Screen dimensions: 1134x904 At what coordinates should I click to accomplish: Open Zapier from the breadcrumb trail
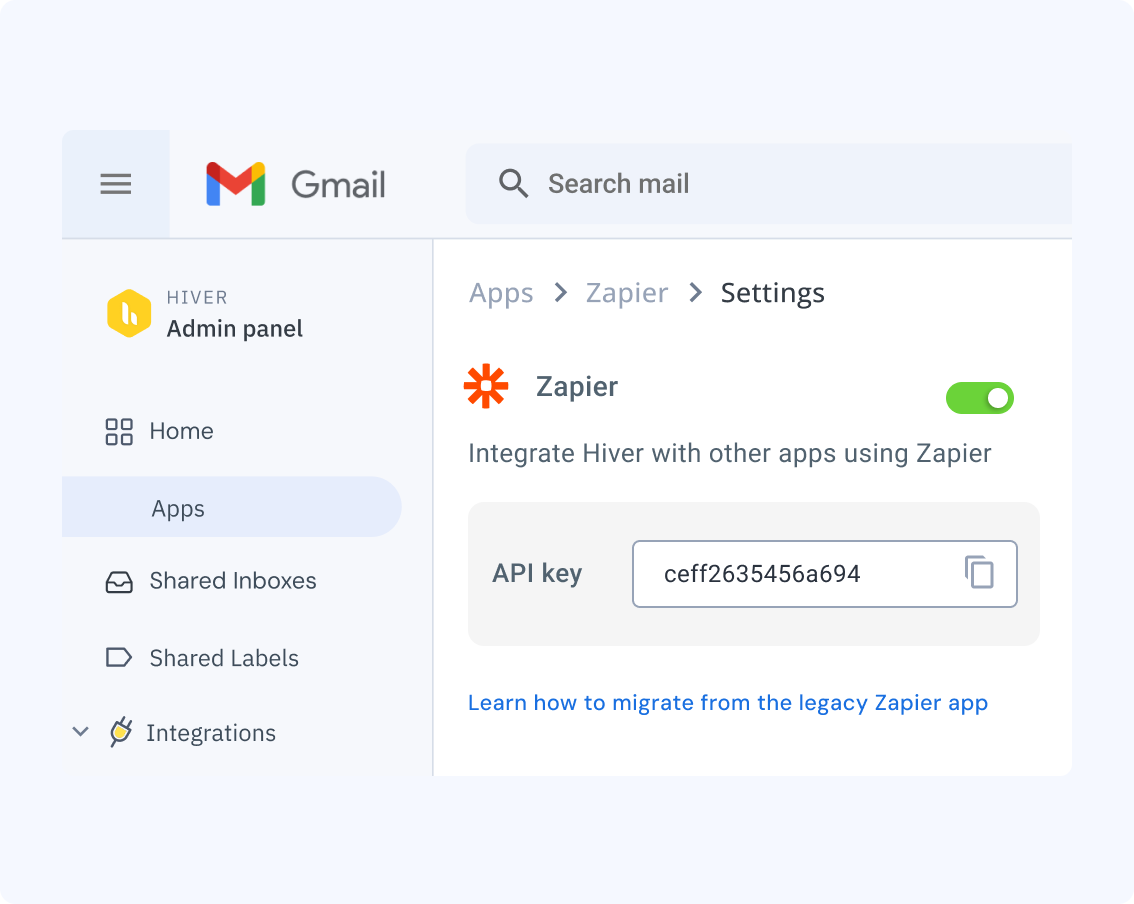click(627, 292)
